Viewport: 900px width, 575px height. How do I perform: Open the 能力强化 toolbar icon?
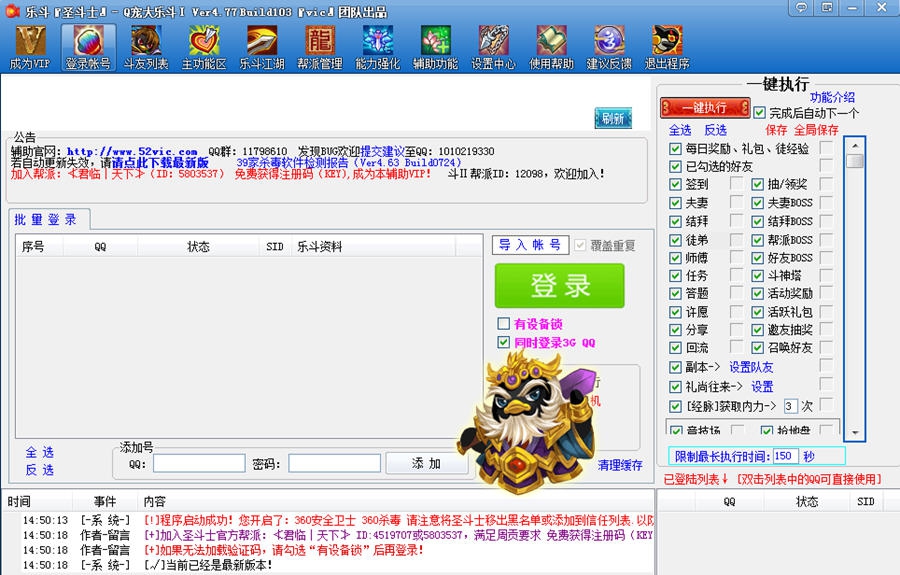pos(377,48)
